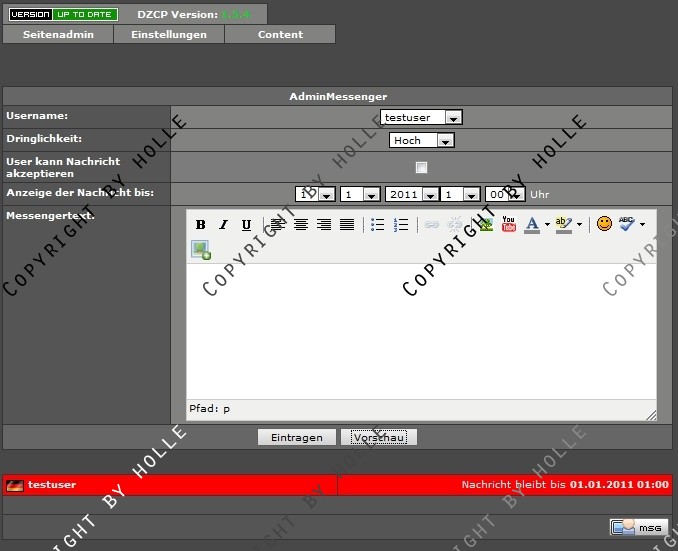Click the insert link icon
The width and height of the screenshot is (678, 551).
[431, 224]
